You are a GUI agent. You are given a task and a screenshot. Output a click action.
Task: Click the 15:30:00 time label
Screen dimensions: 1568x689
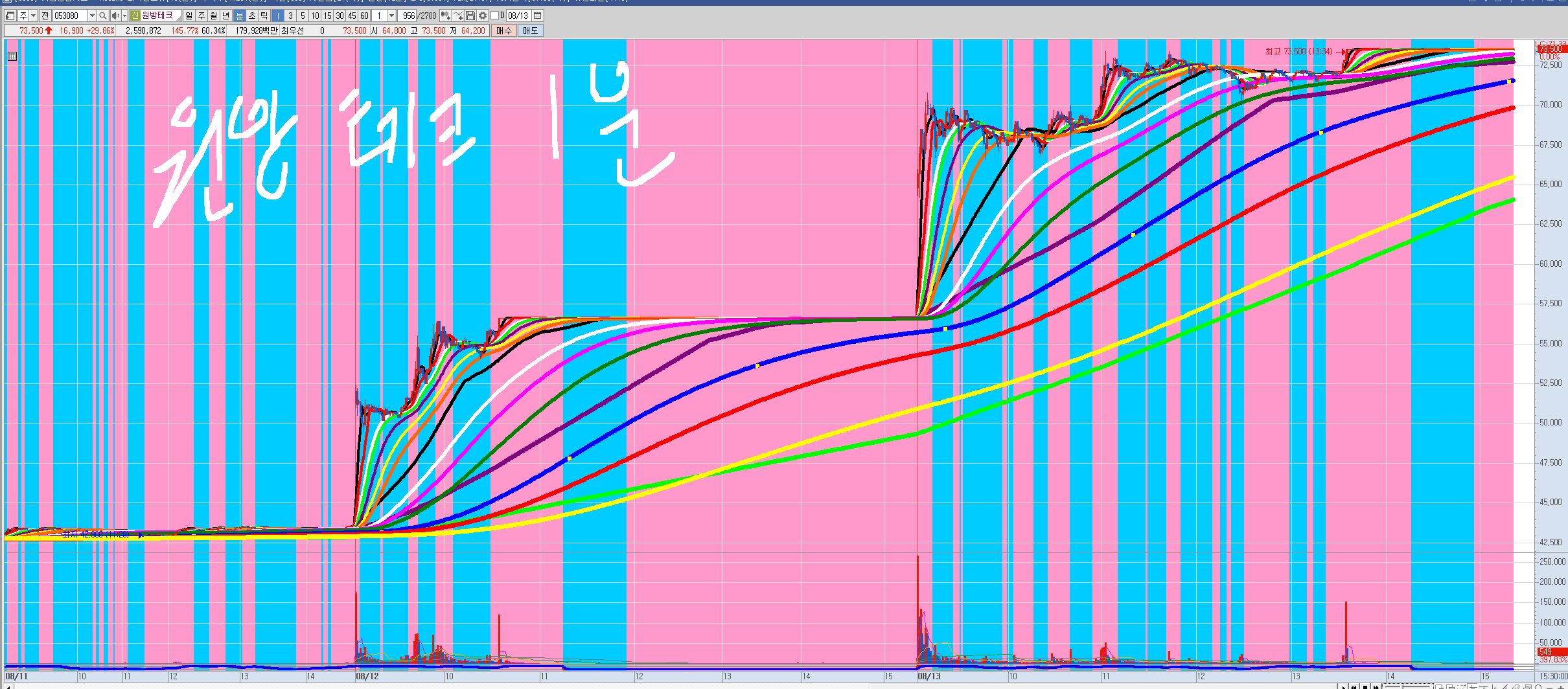[1553, 676]
